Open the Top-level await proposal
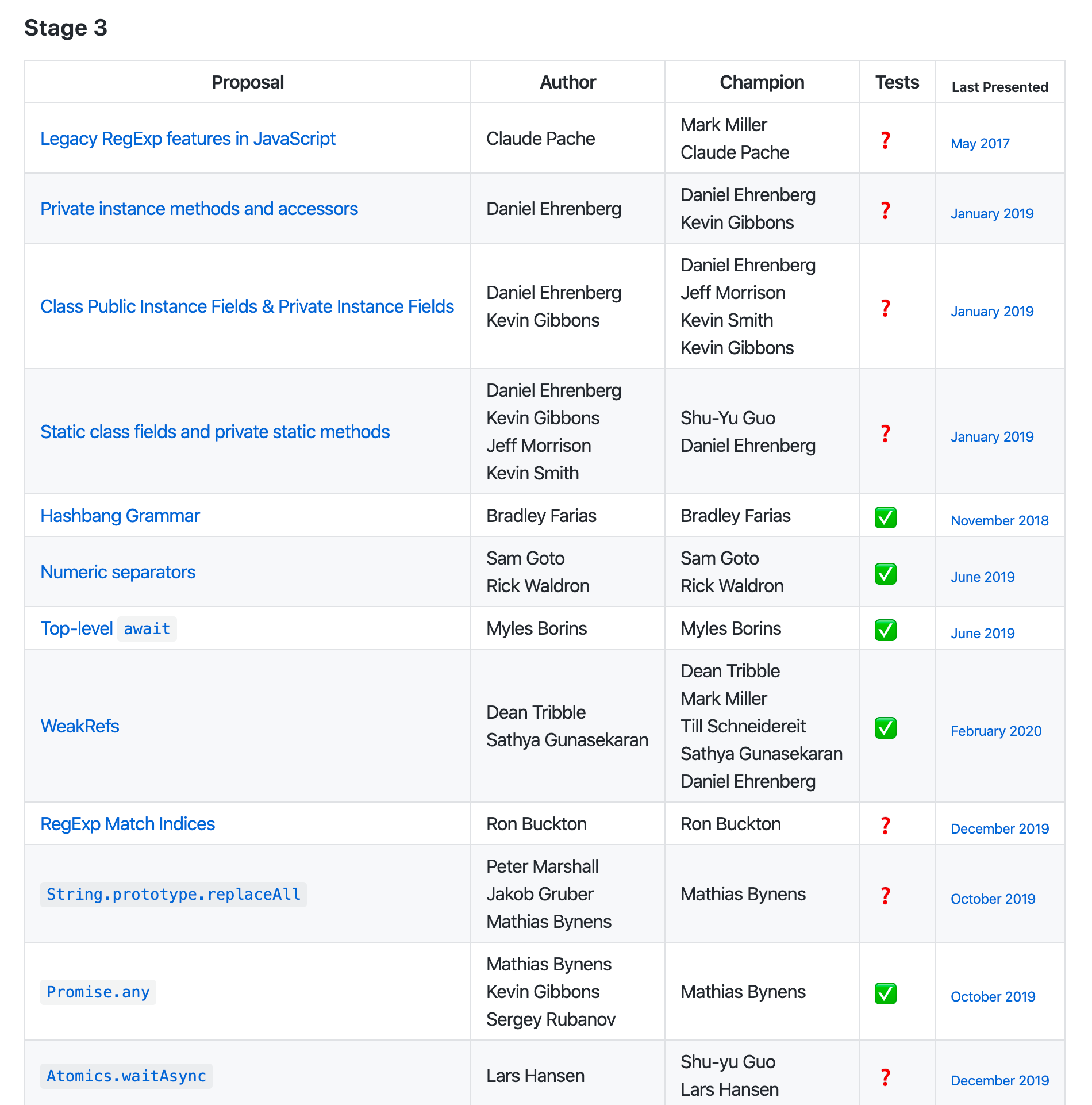1092x1105 pixels. click(108, 628)
